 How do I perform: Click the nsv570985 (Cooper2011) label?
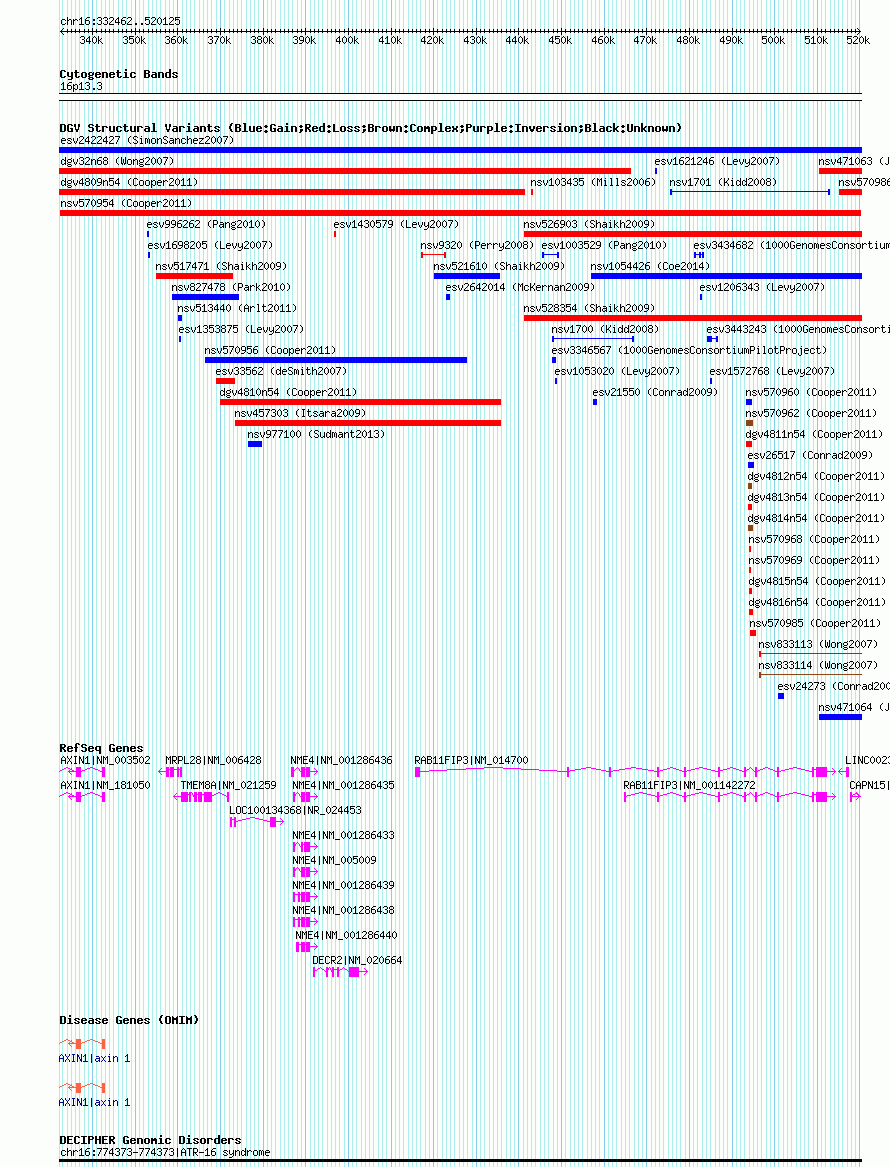[815, 623]
